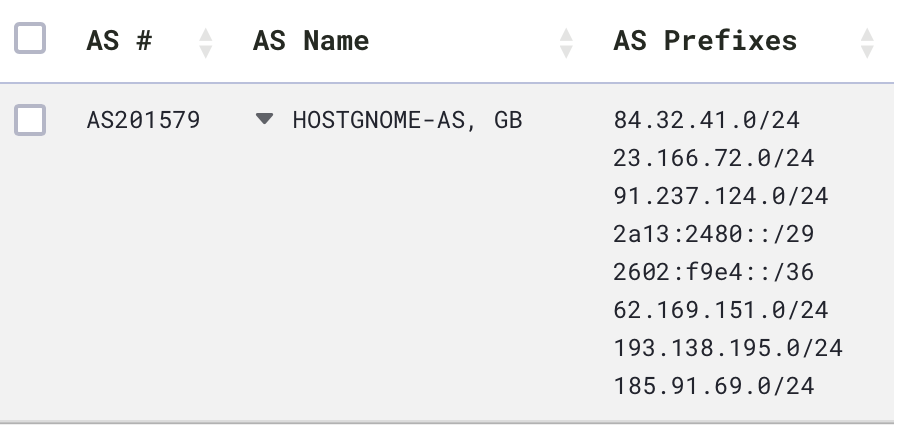922x448 pixels.
Task: Click the AS Name column header label
Action: coord(311,41)
